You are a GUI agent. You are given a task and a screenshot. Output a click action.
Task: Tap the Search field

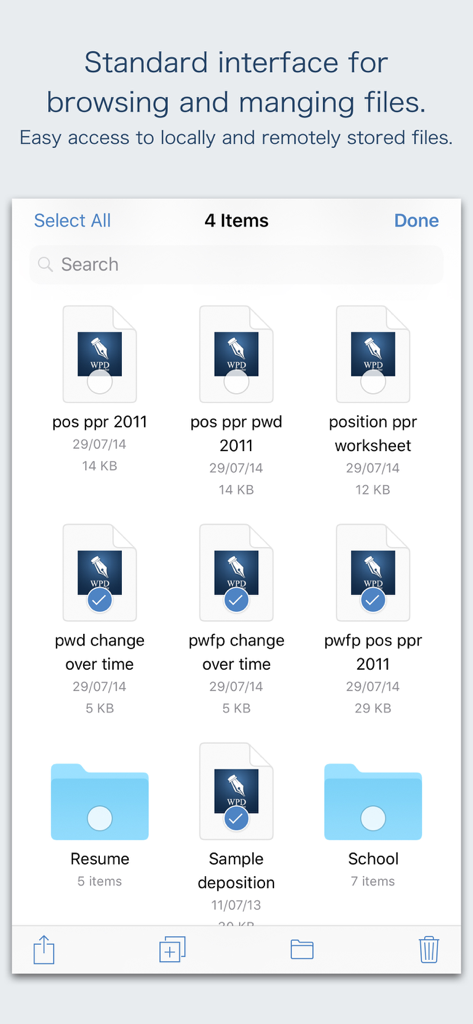tap(236, 264)
